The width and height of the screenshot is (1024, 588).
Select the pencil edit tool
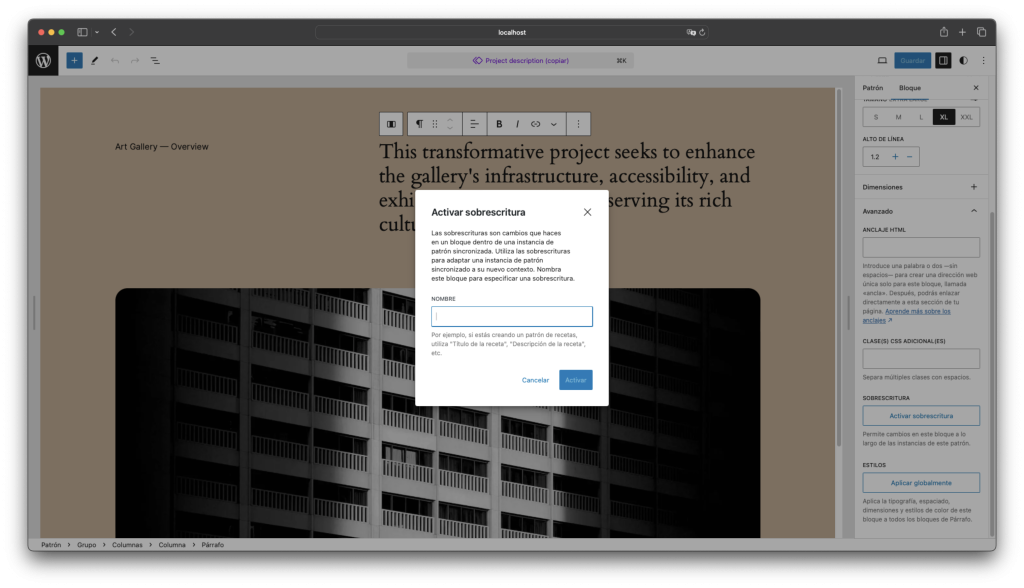95,61
